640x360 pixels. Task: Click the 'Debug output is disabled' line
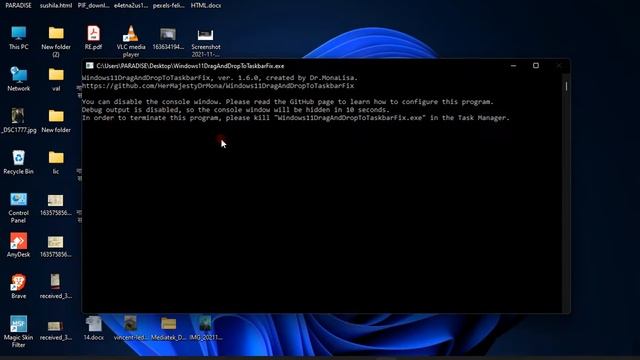pos(236,110)
